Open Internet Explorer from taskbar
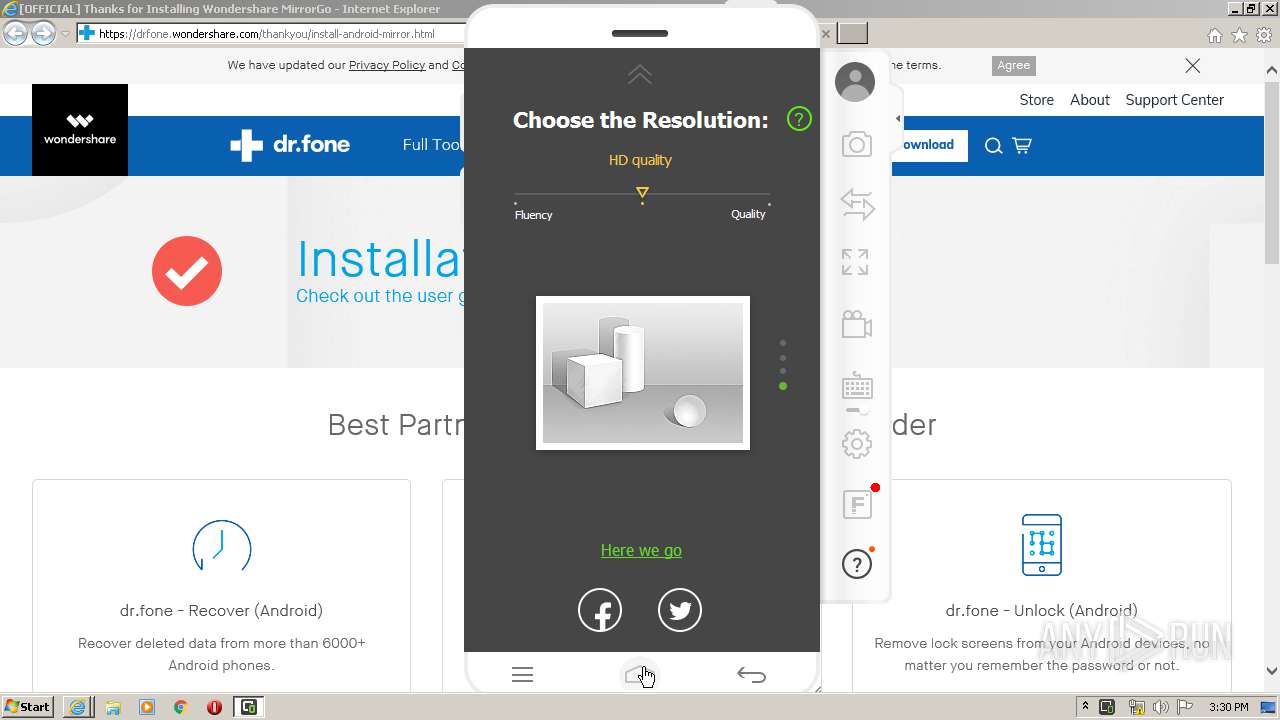 tap(78, 707)
